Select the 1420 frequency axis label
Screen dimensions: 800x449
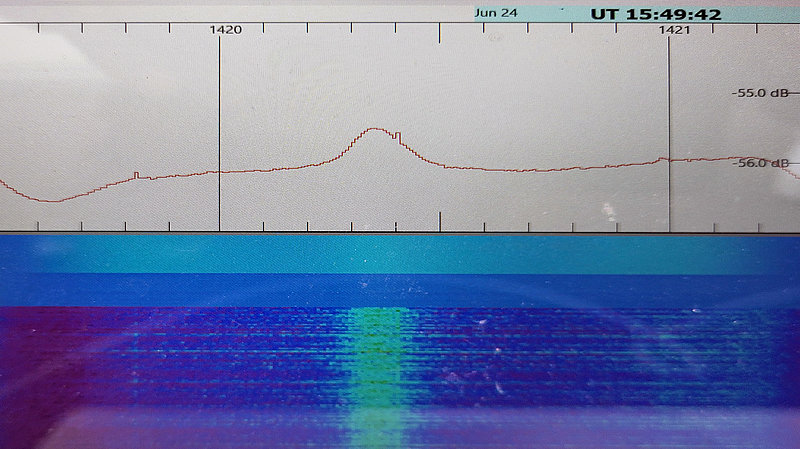225,30
